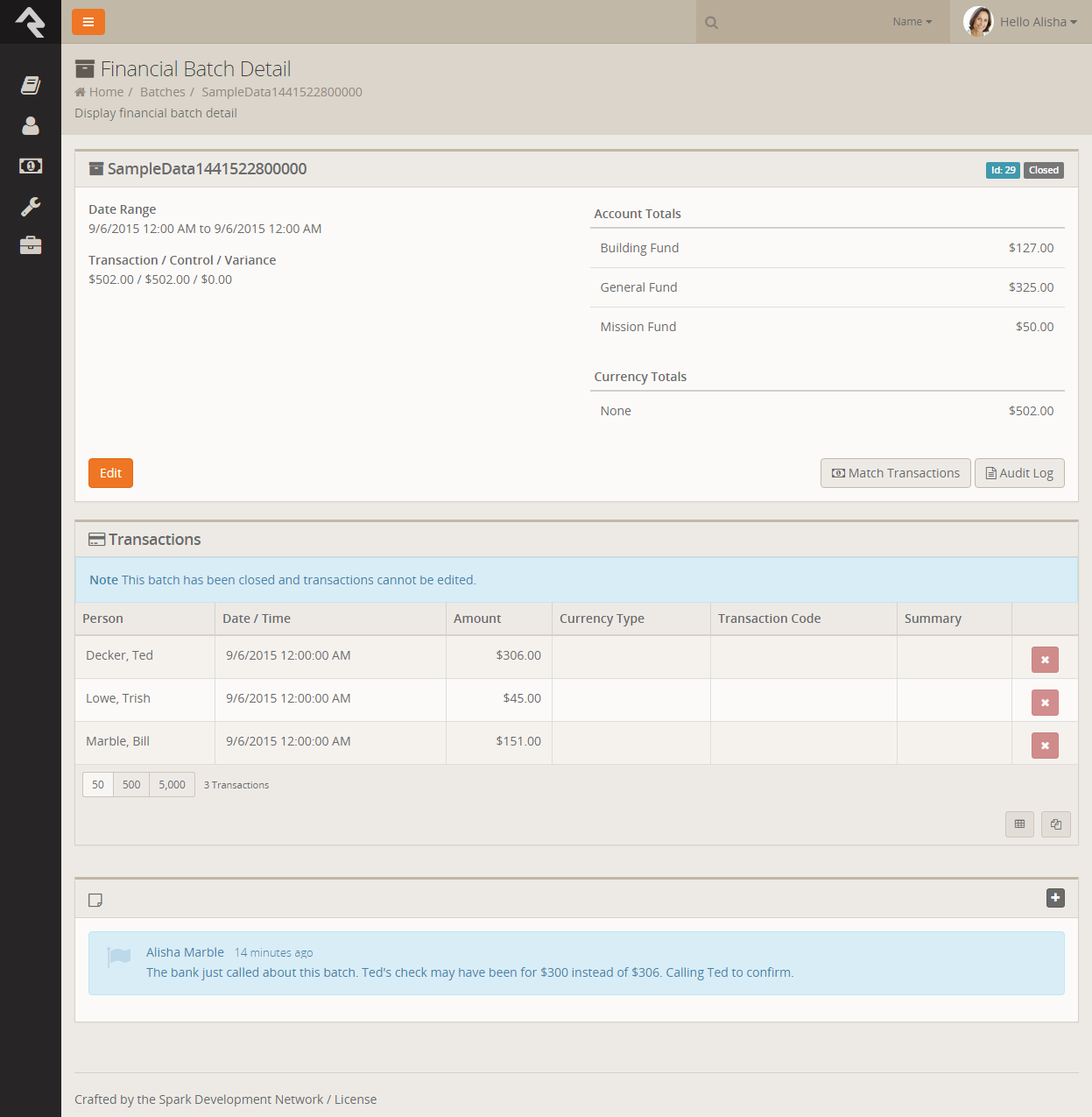Screen dimensions: 1092x1117
Task: Sort by Currency Type column header
Action: pyautogui.click(x=602, y=619)
